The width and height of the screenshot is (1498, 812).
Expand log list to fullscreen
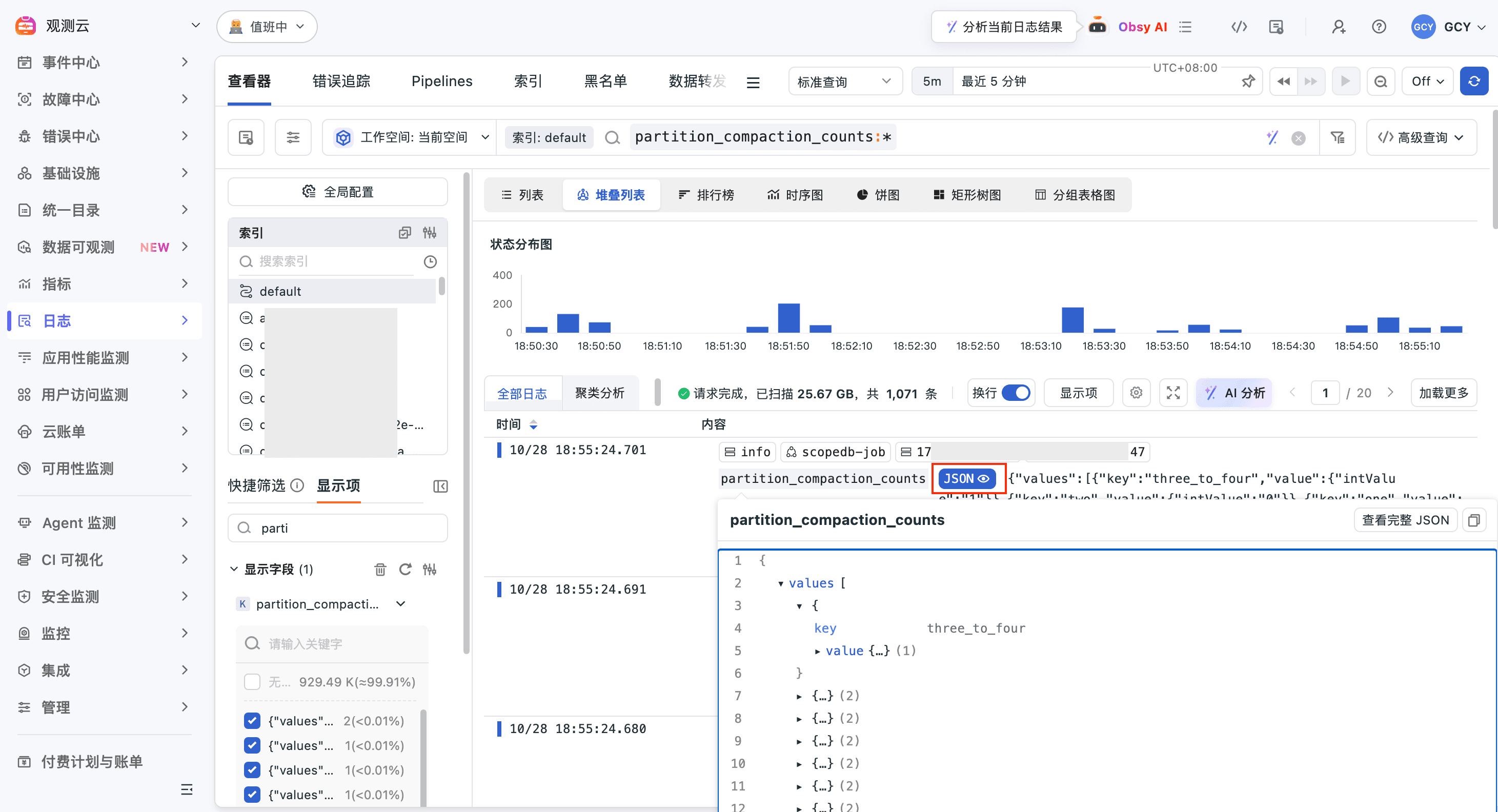coord(1173,393)
